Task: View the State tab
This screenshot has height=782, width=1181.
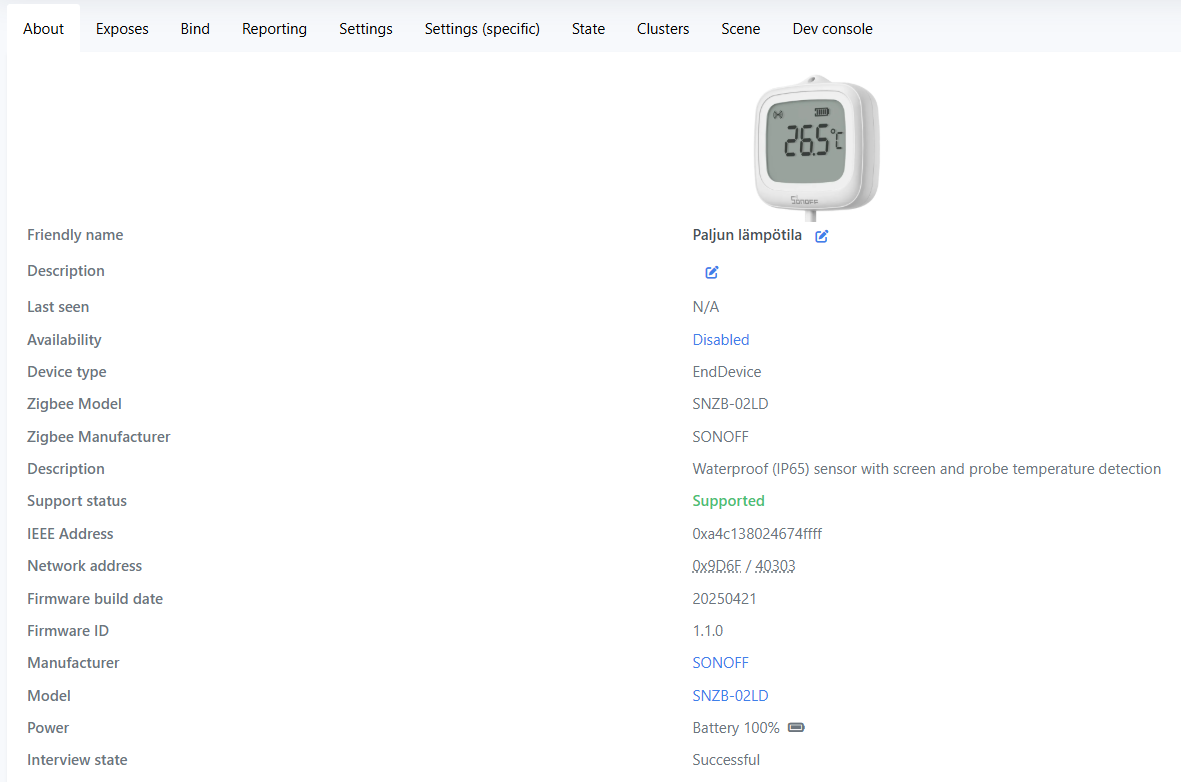Action: [x=588, y=29]
